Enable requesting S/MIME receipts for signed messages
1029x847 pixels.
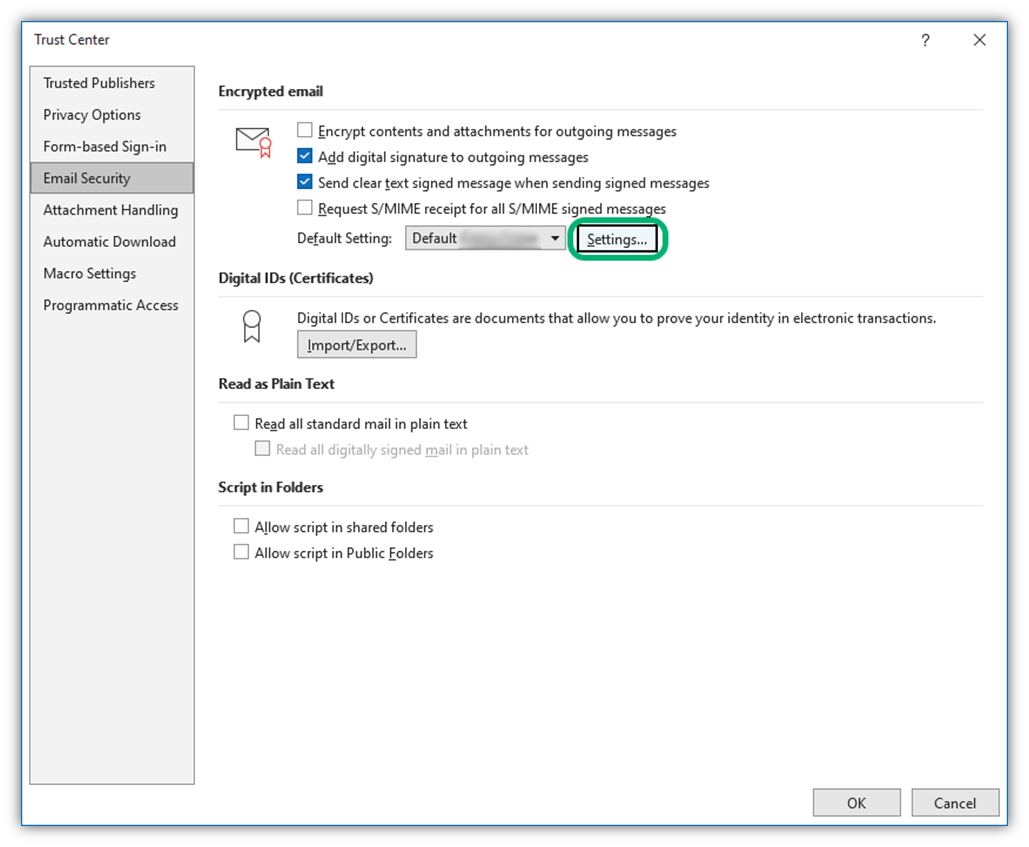tap(305, 207)
